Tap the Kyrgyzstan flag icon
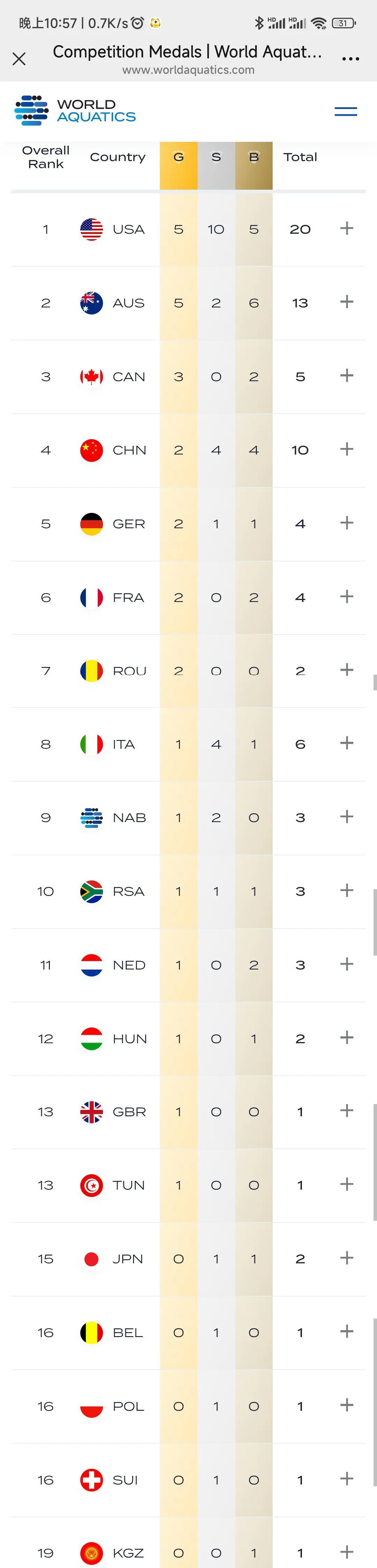 [91, 1552]
